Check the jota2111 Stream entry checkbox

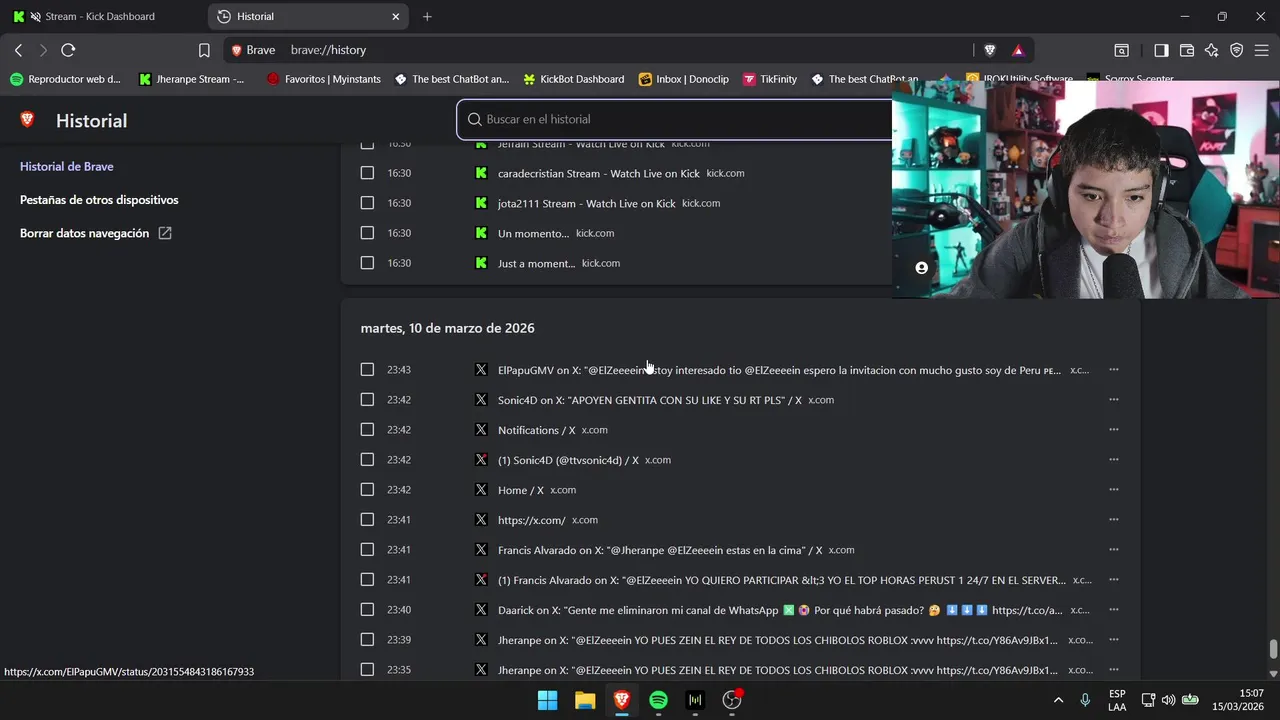(x=367, y=203)
